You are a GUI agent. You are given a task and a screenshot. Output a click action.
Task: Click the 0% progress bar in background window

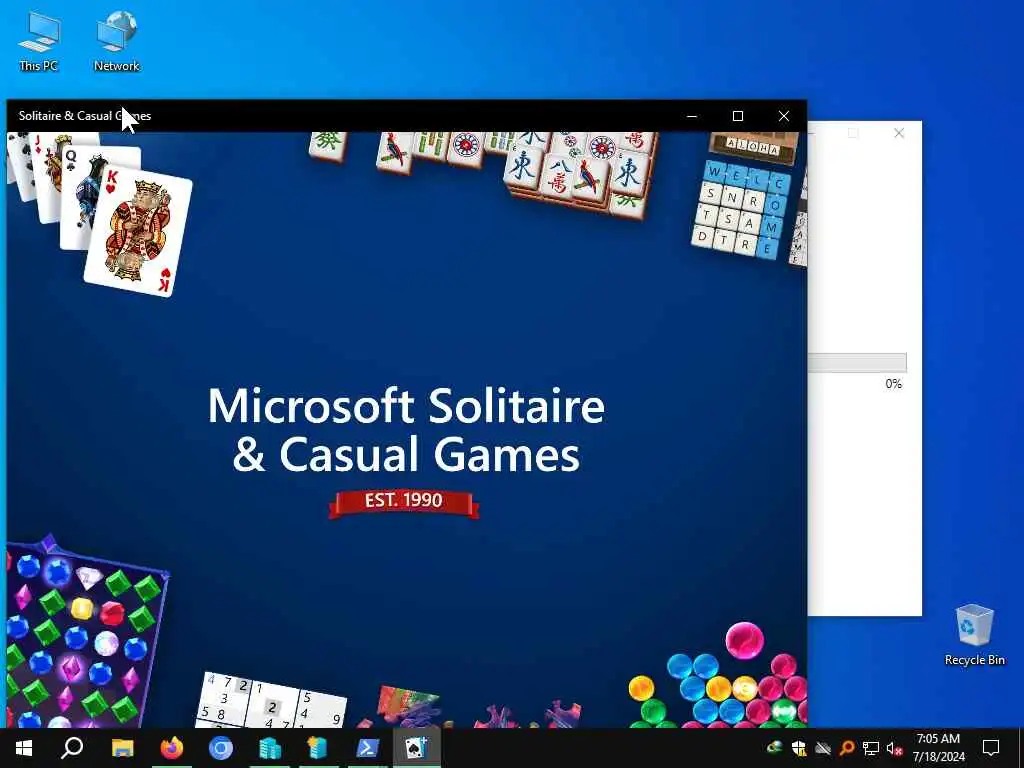[x=857, y=362]
